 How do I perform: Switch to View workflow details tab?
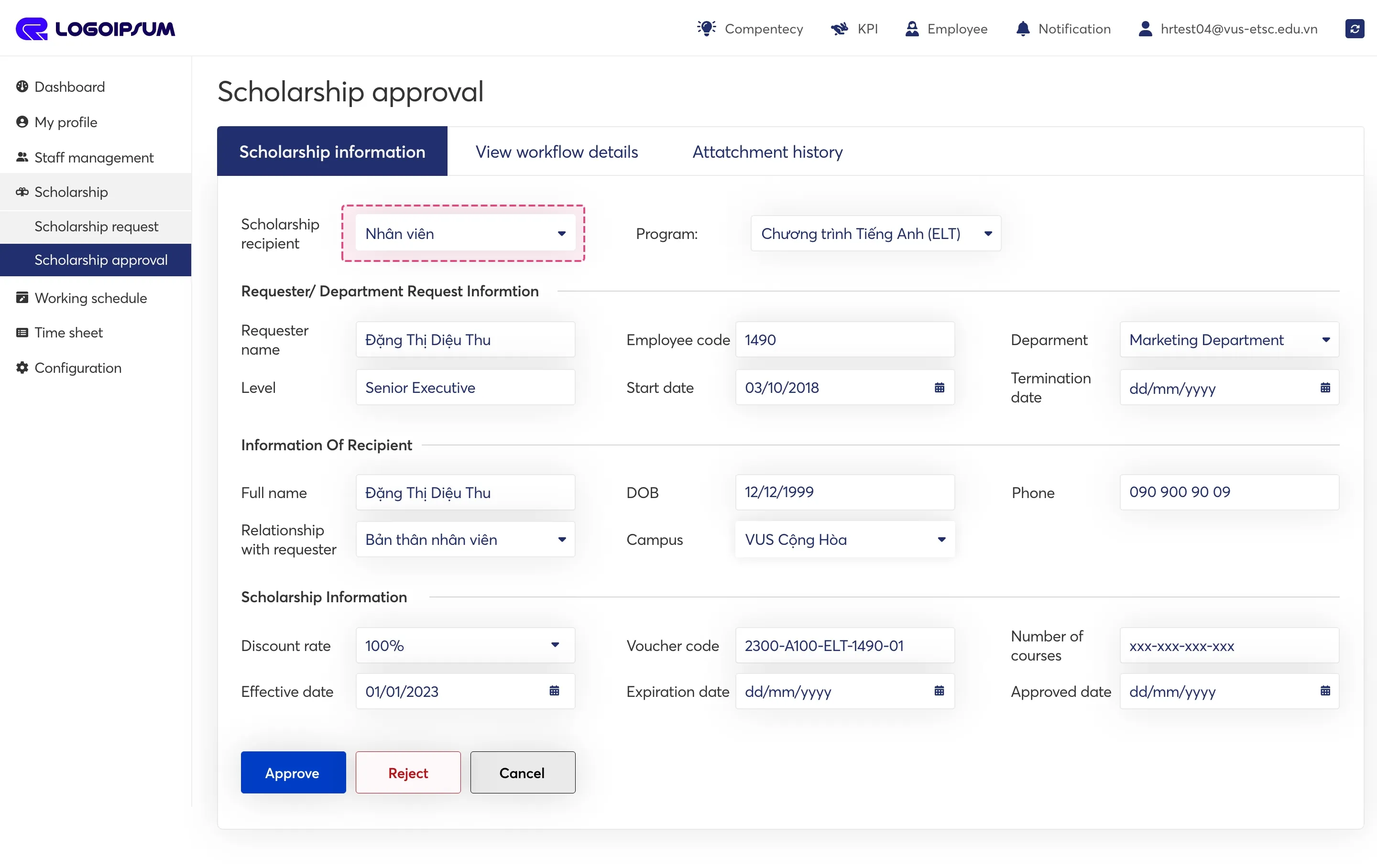tap(557, 152)
